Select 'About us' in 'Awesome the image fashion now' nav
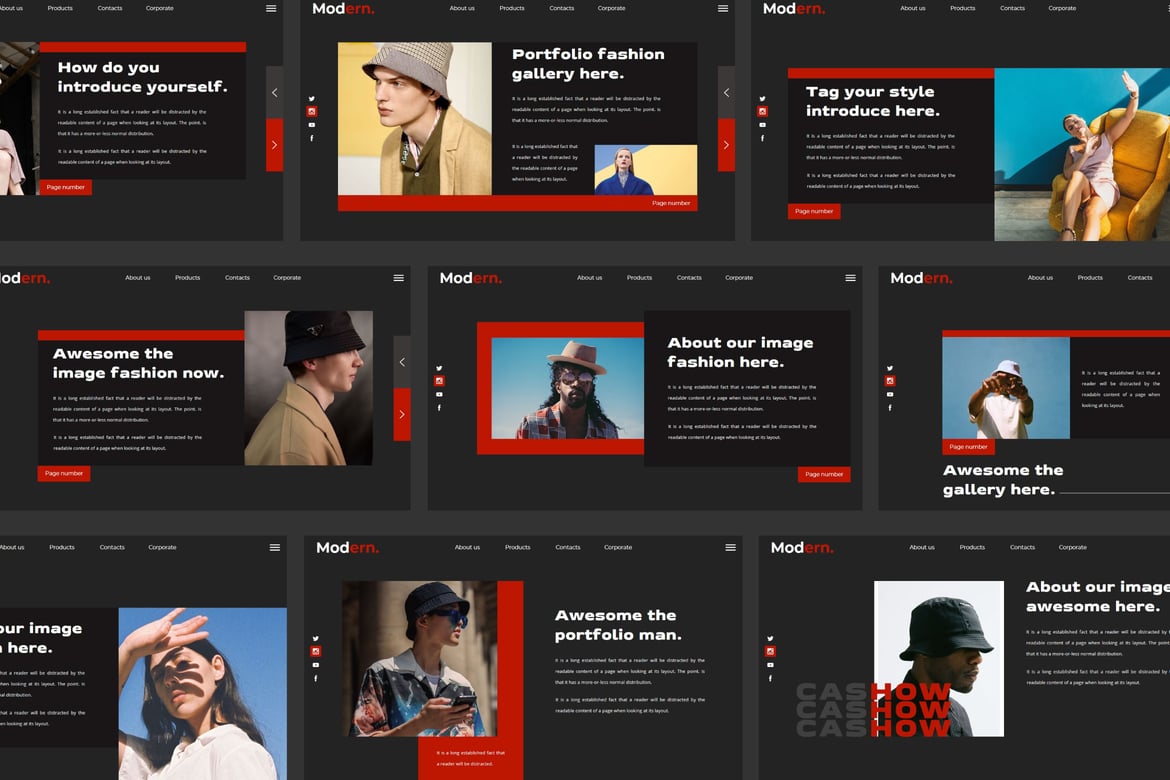Image resolution: width=1170 pixels, height=780 pixels. click(137, 278)
